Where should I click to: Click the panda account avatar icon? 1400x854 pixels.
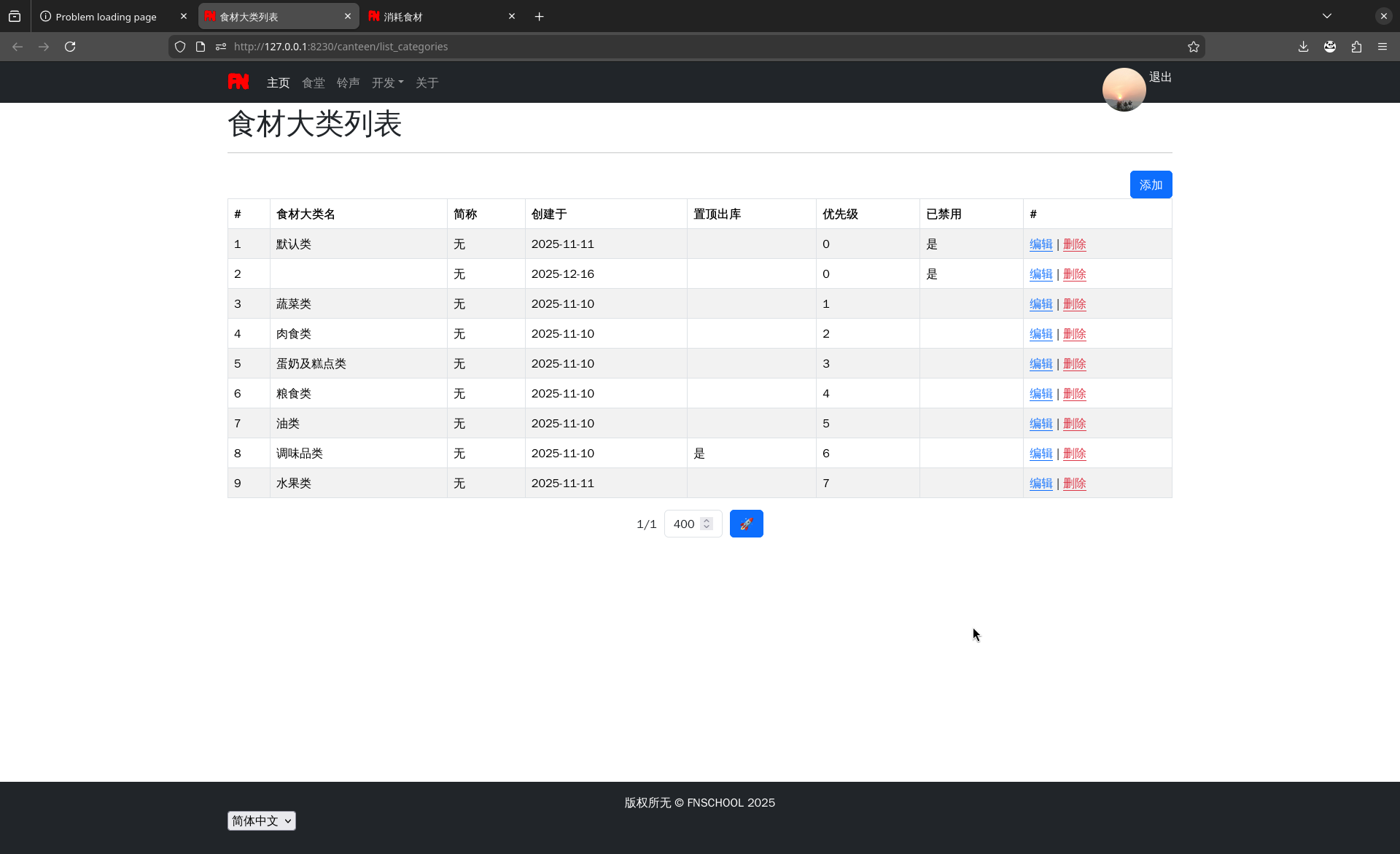pos(1329,46)
